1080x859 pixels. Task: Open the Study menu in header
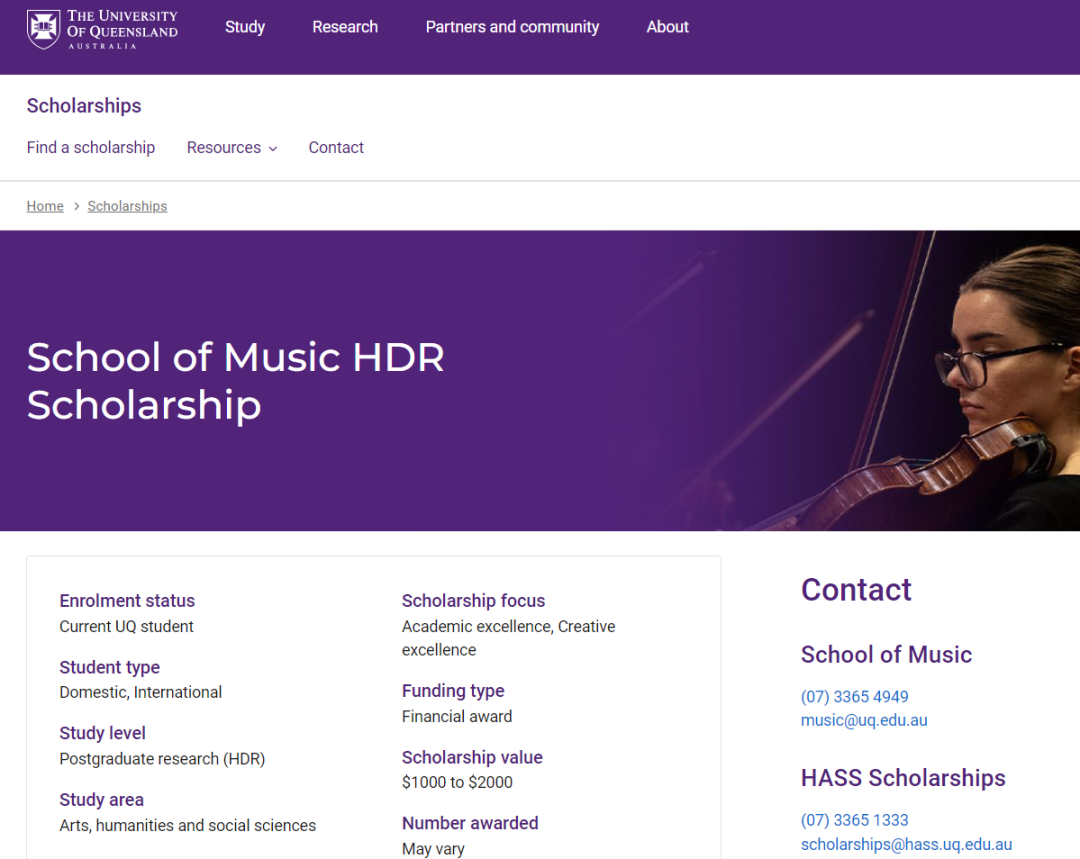[245, 27]
